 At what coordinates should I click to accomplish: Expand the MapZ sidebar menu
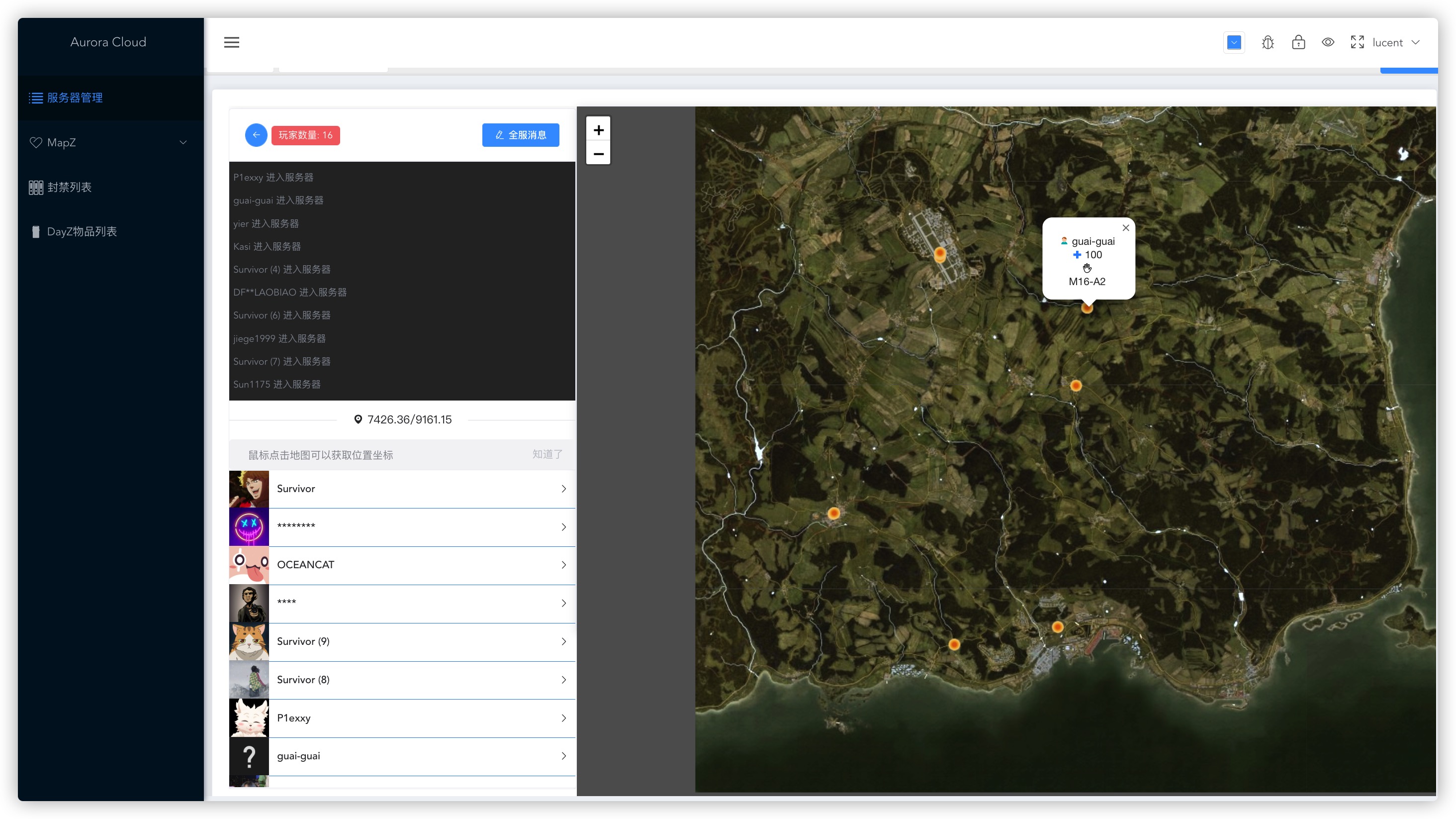coord(111,142)
